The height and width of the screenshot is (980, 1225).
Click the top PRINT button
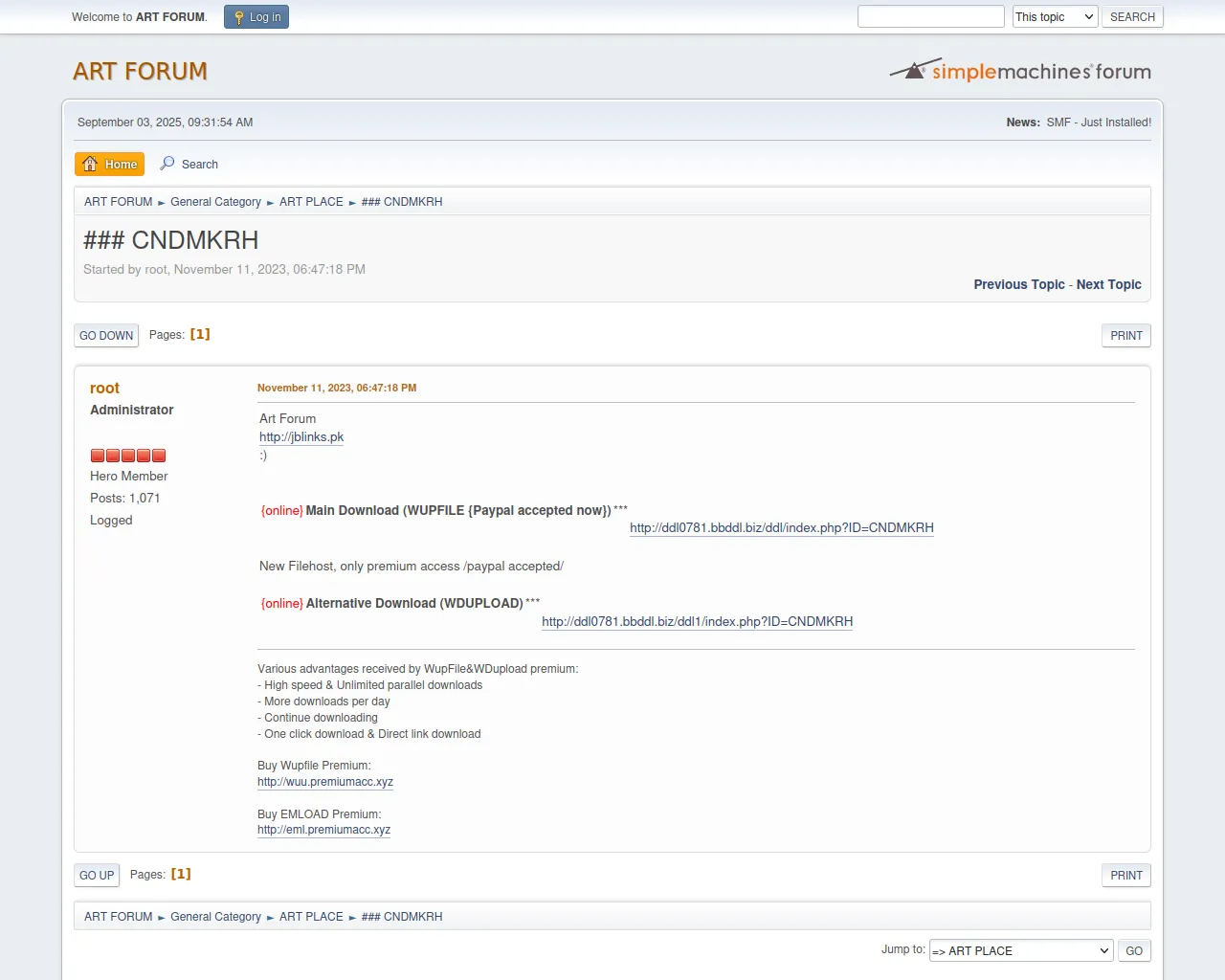click(1126, 336)
